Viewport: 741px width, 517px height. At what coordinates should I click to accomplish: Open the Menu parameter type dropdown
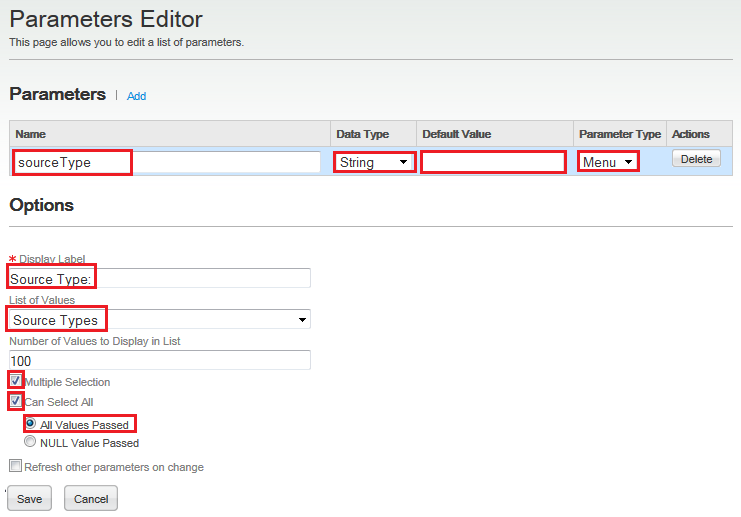(x=608, y=162)
